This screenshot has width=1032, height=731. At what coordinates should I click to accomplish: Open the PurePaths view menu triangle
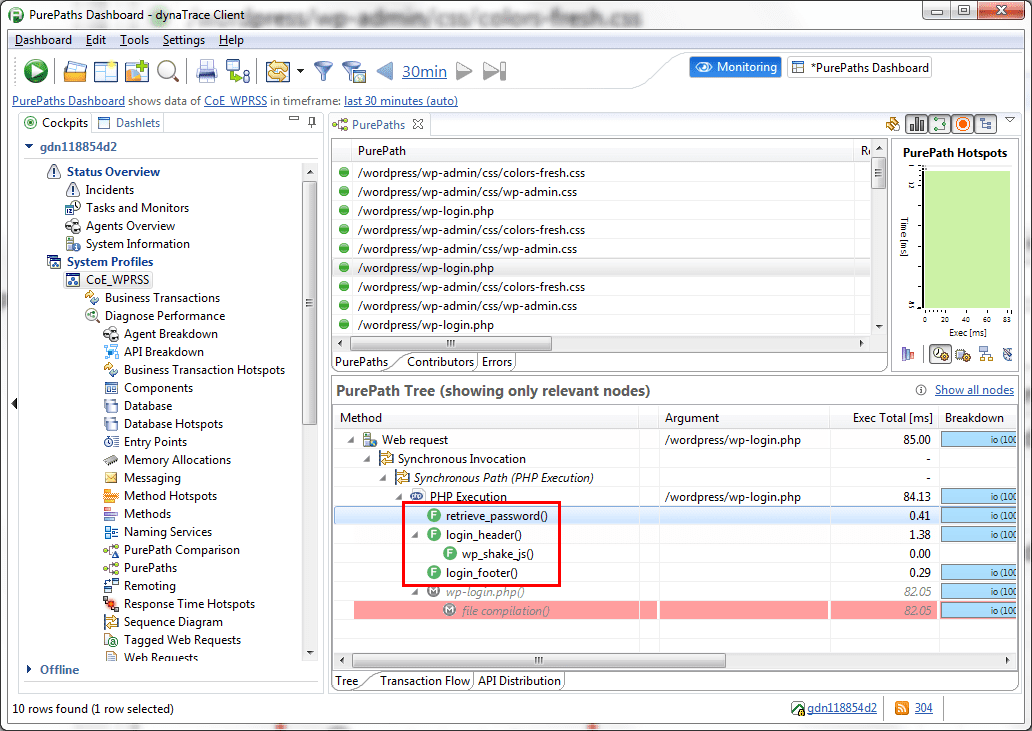(x=1010, y=120)
